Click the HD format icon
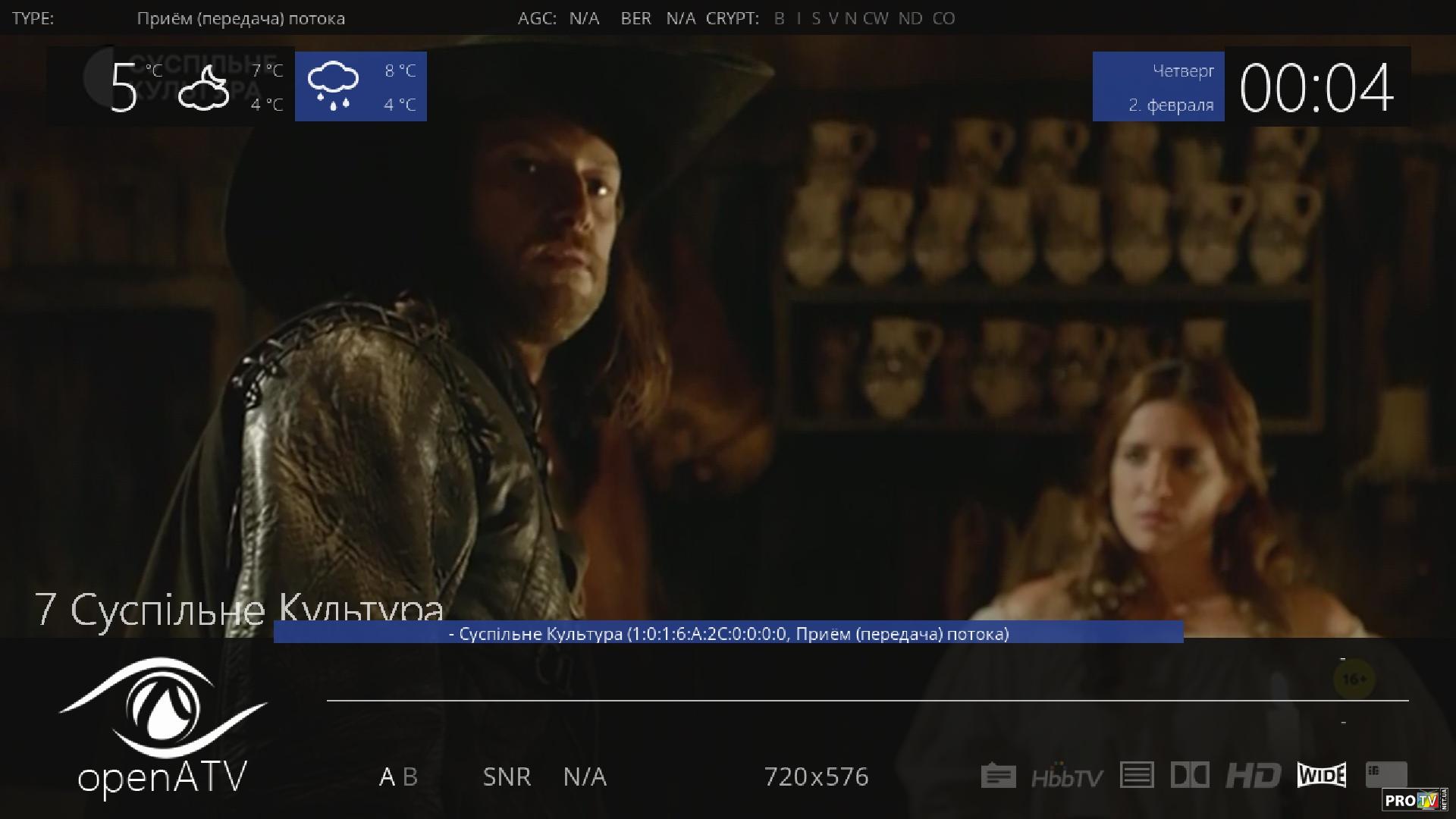The height and width of the screenshot is (819, 1456). 1253,776
